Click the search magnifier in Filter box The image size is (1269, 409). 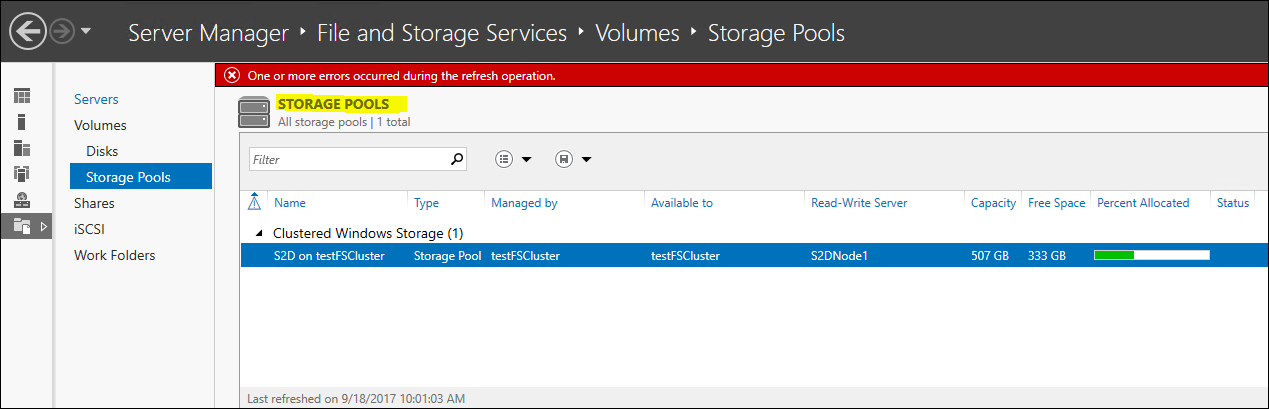[457, 159]
